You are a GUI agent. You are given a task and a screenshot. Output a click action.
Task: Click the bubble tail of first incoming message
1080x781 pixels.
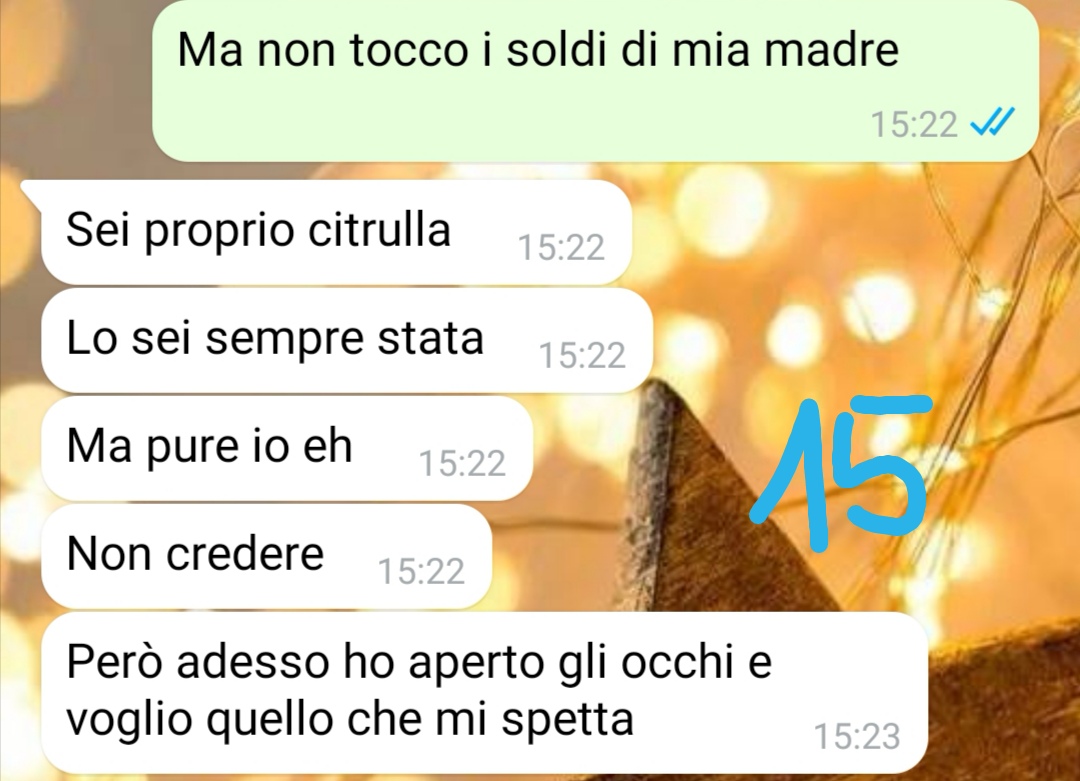[x=32, y=194]
